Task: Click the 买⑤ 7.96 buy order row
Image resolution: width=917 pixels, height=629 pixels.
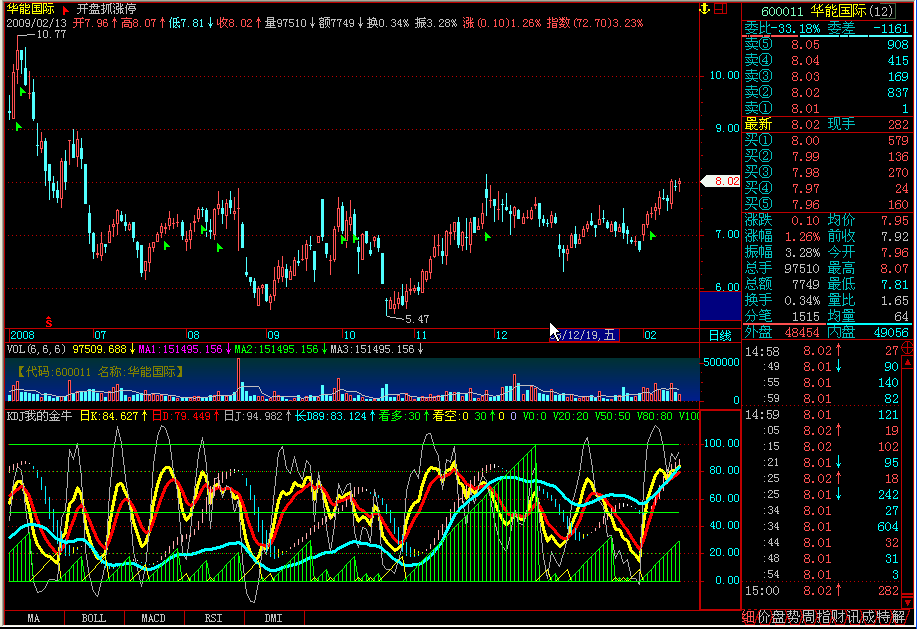Action: (826, 205)
